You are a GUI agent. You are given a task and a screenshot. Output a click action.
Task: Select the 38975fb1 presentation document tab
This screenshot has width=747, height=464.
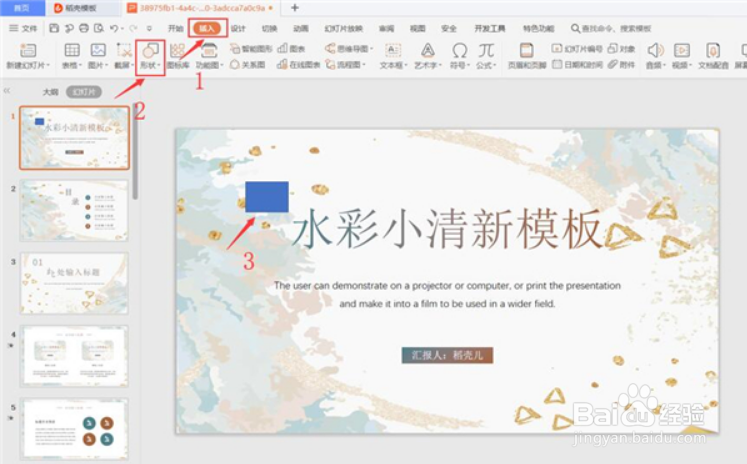click(200, 8)
